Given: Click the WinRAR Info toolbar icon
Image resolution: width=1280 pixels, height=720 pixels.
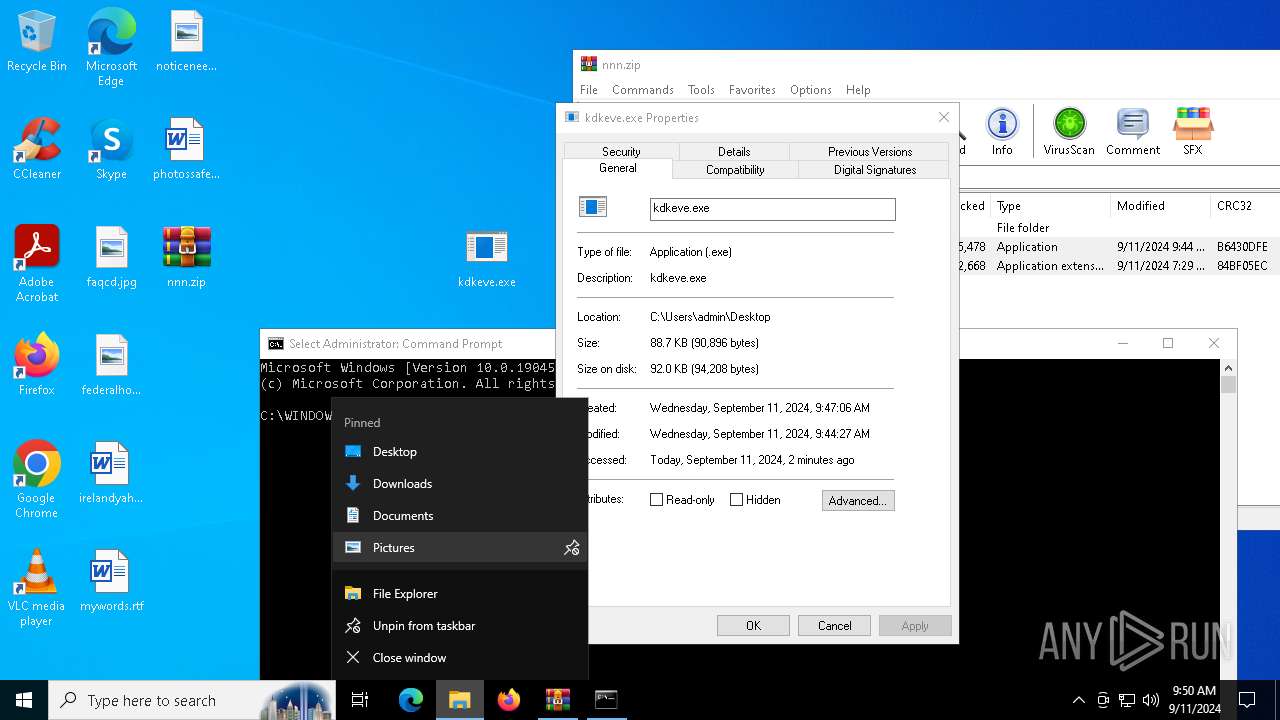Looking at the screenshot, I should tap(1002, 132).
